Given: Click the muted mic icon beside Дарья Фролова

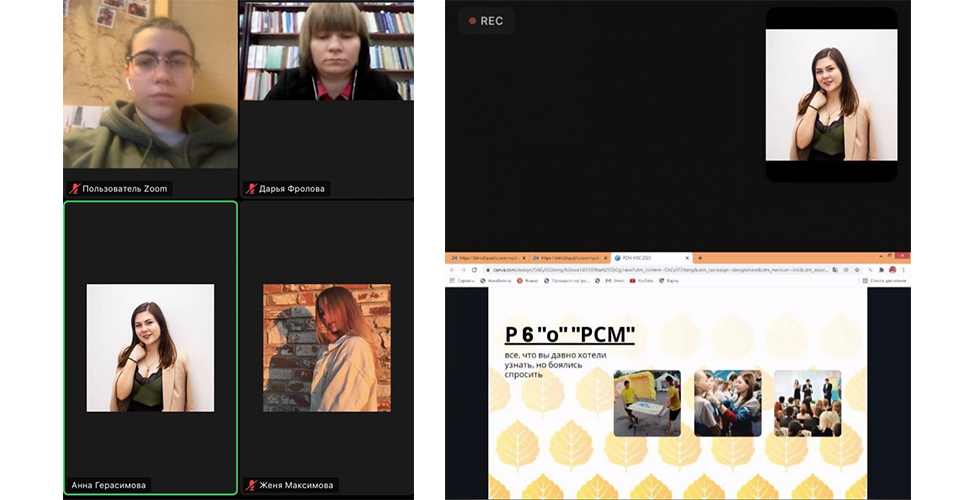Looking at the screenshot, I should click(250, 188).
